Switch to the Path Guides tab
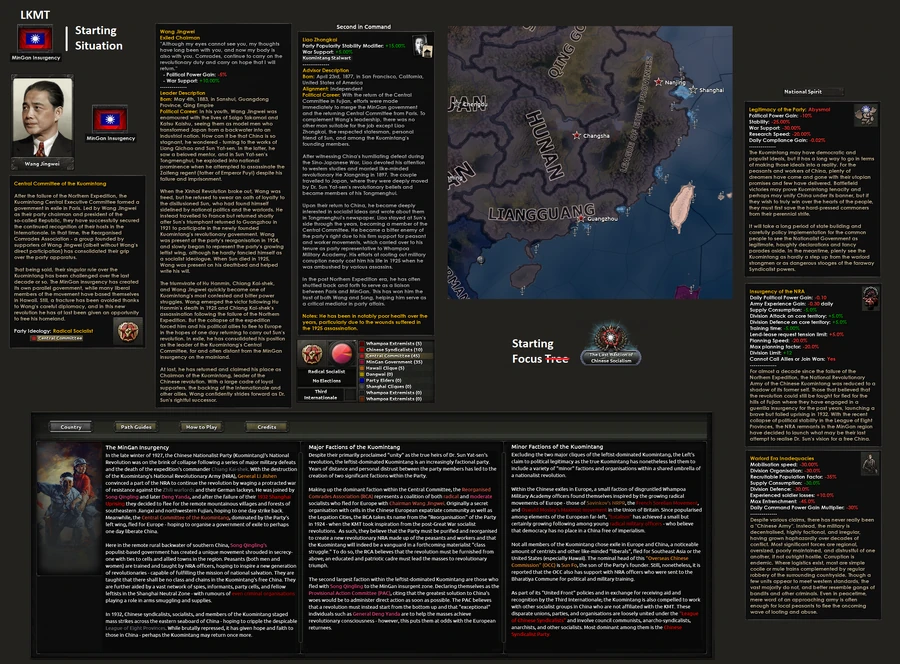This screenshot has height=664, width=900. coord(135,428)
